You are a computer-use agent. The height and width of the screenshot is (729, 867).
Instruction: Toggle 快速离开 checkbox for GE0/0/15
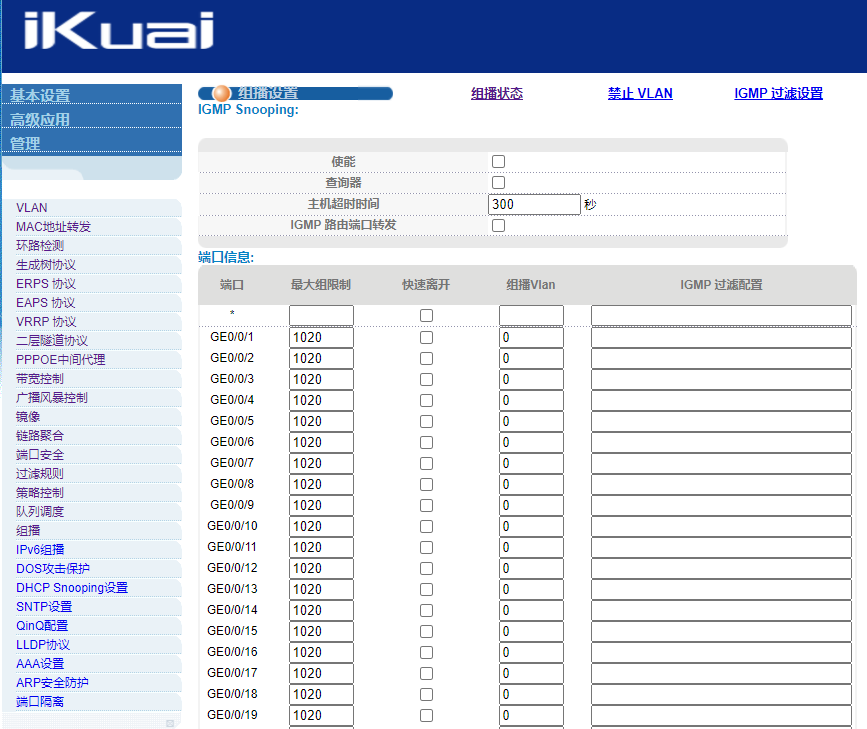tap(426, 632)
